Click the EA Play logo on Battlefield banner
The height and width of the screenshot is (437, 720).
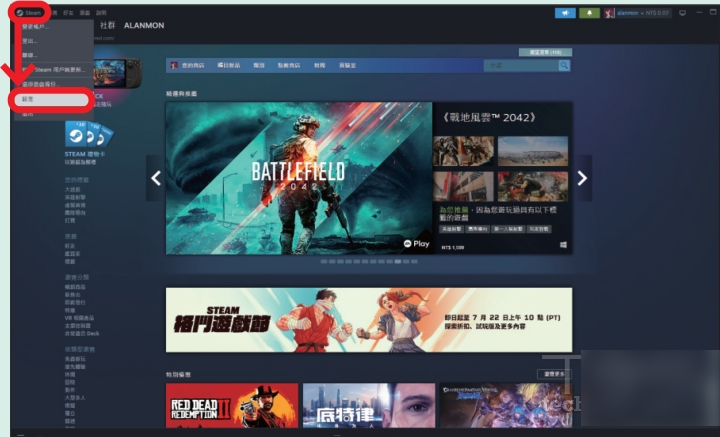coord(416,244)
